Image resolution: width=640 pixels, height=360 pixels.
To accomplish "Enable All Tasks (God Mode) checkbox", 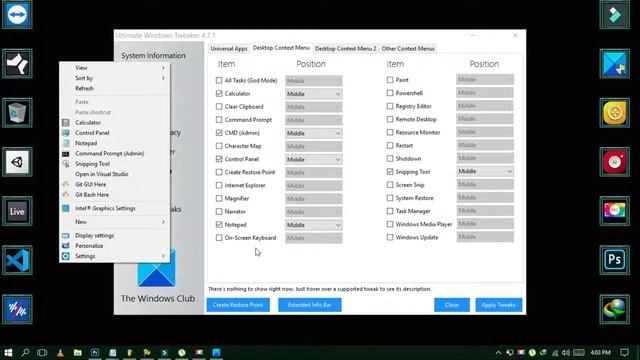I will click(219, 80).
